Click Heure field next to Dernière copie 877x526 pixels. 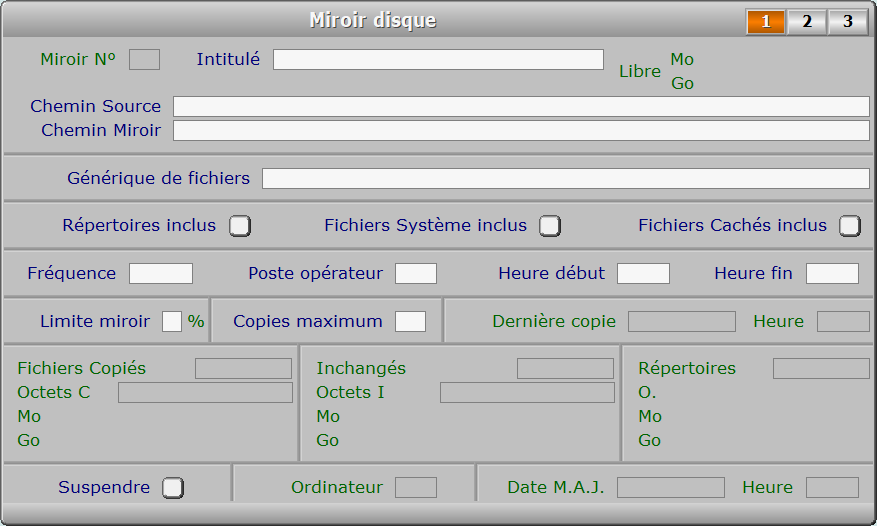point(843,322)
